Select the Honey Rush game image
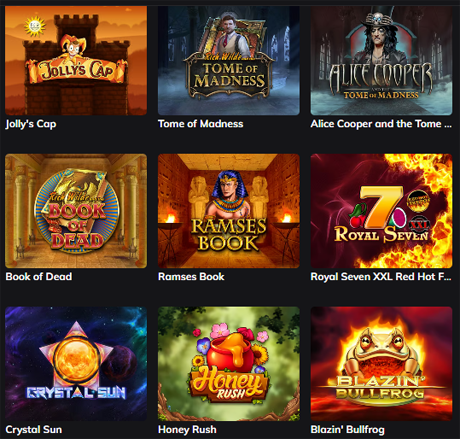 (229, 364)
